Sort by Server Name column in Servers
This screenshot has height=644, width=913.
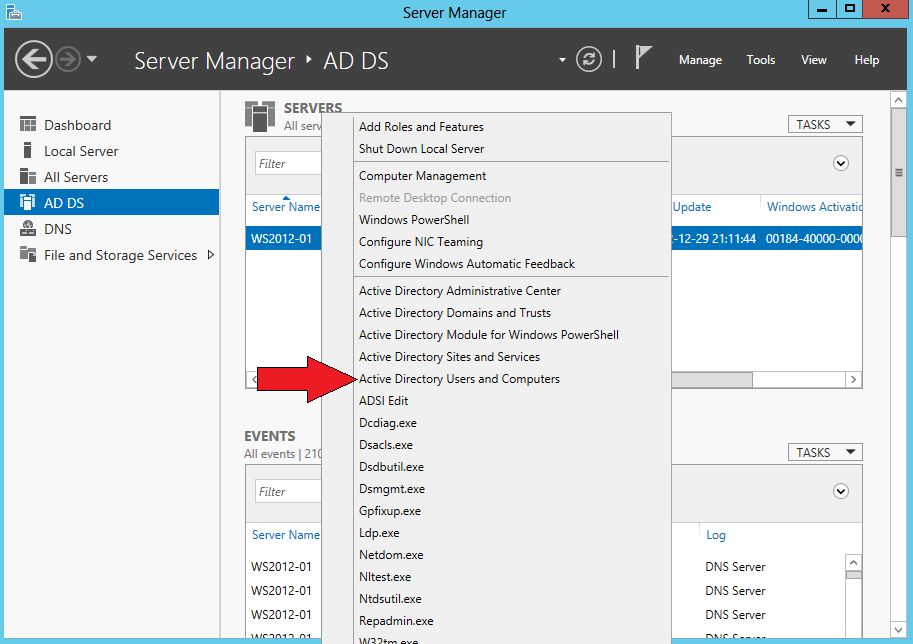(285, 207)
